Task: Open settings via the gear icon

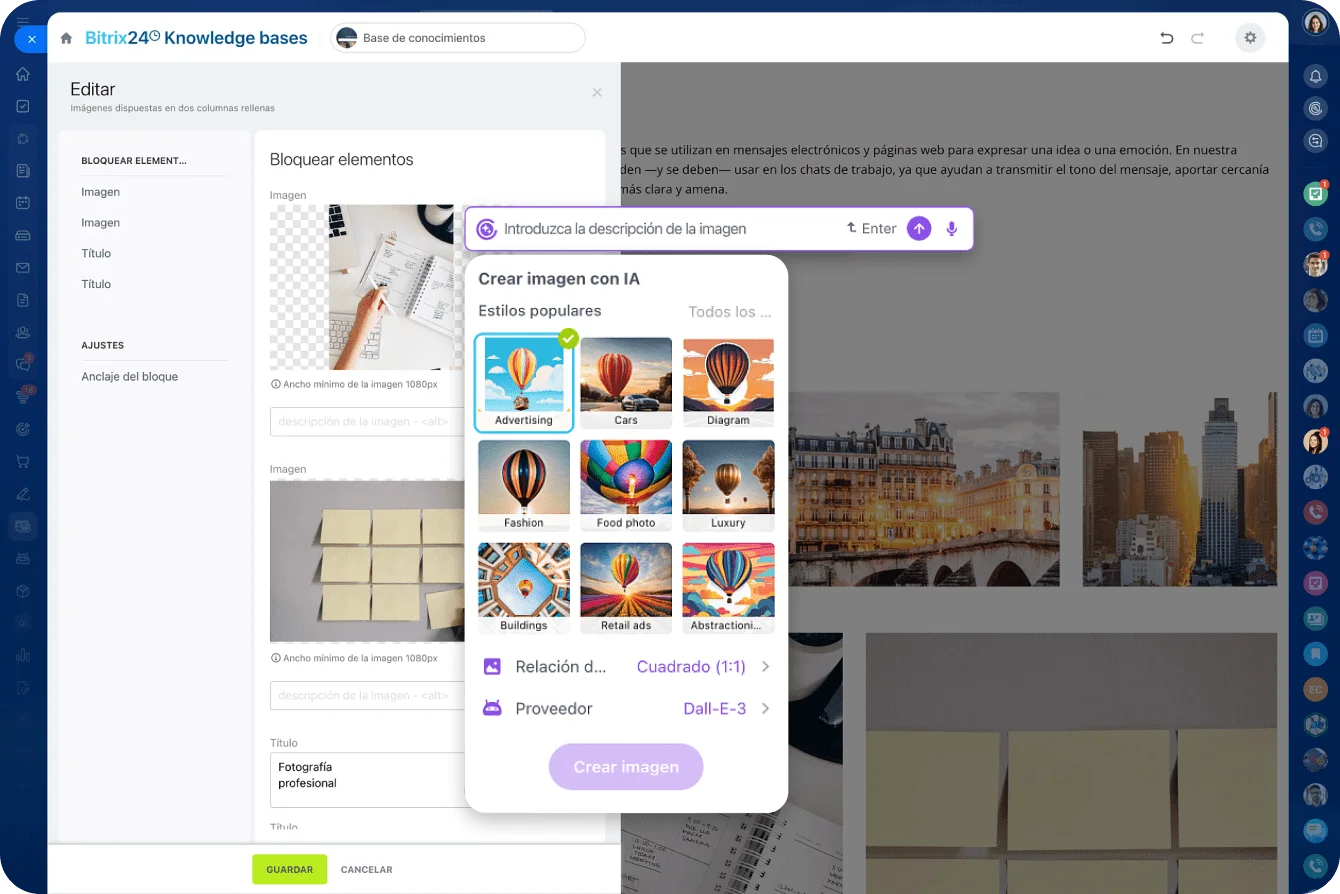Action: tap(1249, 38)
